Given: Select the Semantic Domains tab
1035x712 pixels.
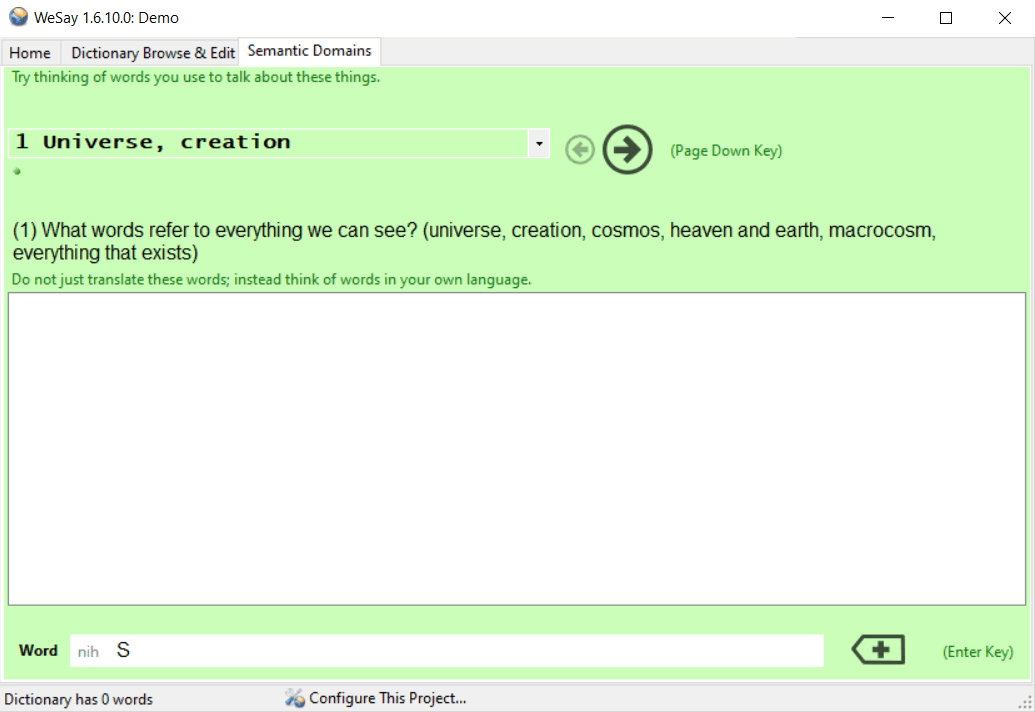Looking at the screenshot, I should coord(309,50).
